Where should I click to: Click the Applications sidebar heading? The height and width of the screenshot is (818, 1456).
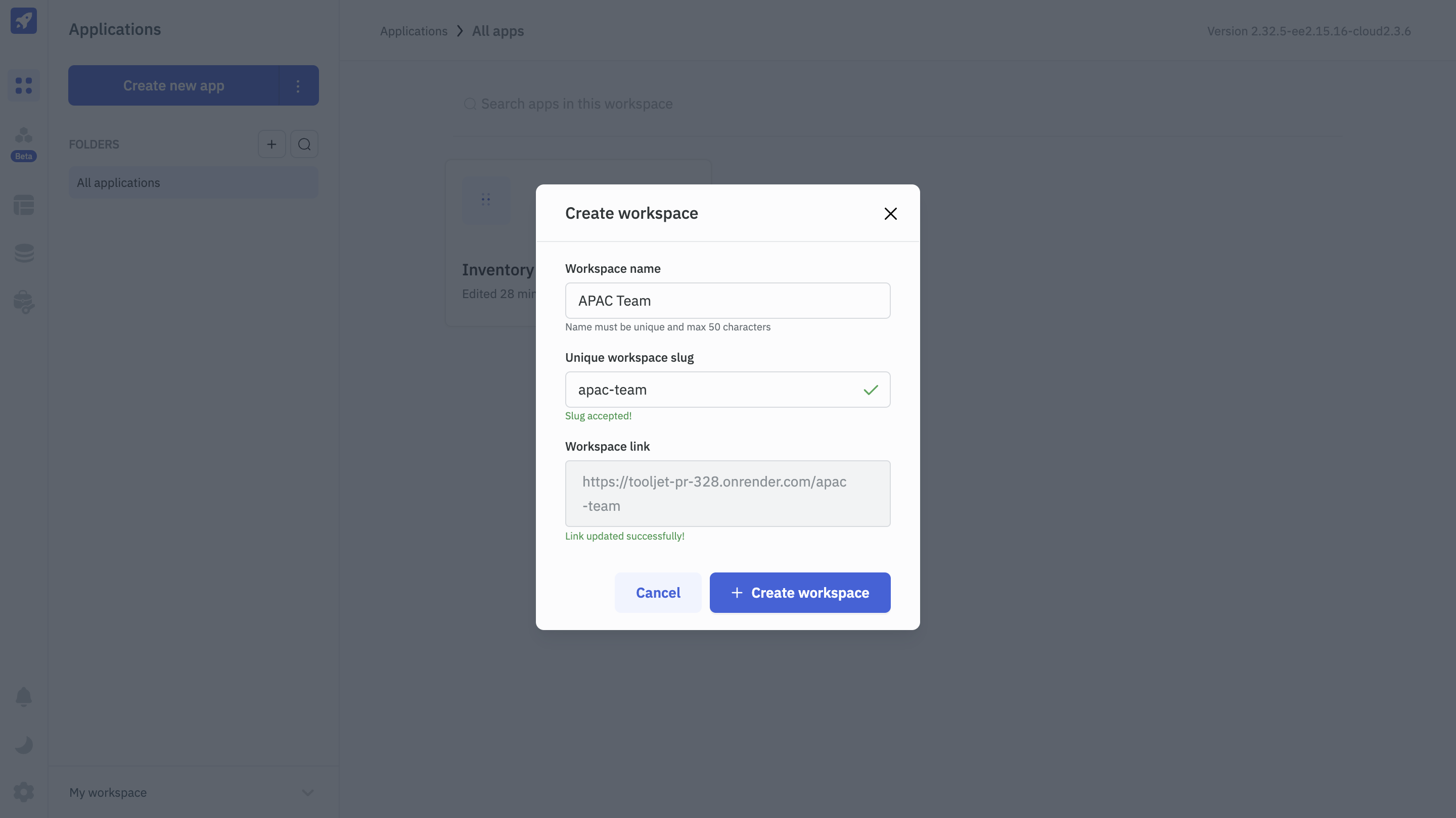tap(115, 29)
